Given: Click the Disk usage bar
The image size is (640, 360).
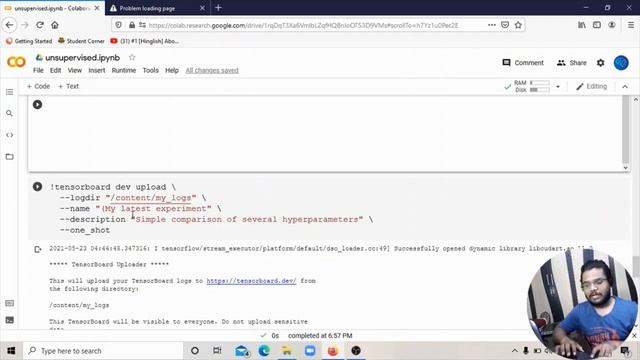Looking at the screenshot, I should (540, 90).
